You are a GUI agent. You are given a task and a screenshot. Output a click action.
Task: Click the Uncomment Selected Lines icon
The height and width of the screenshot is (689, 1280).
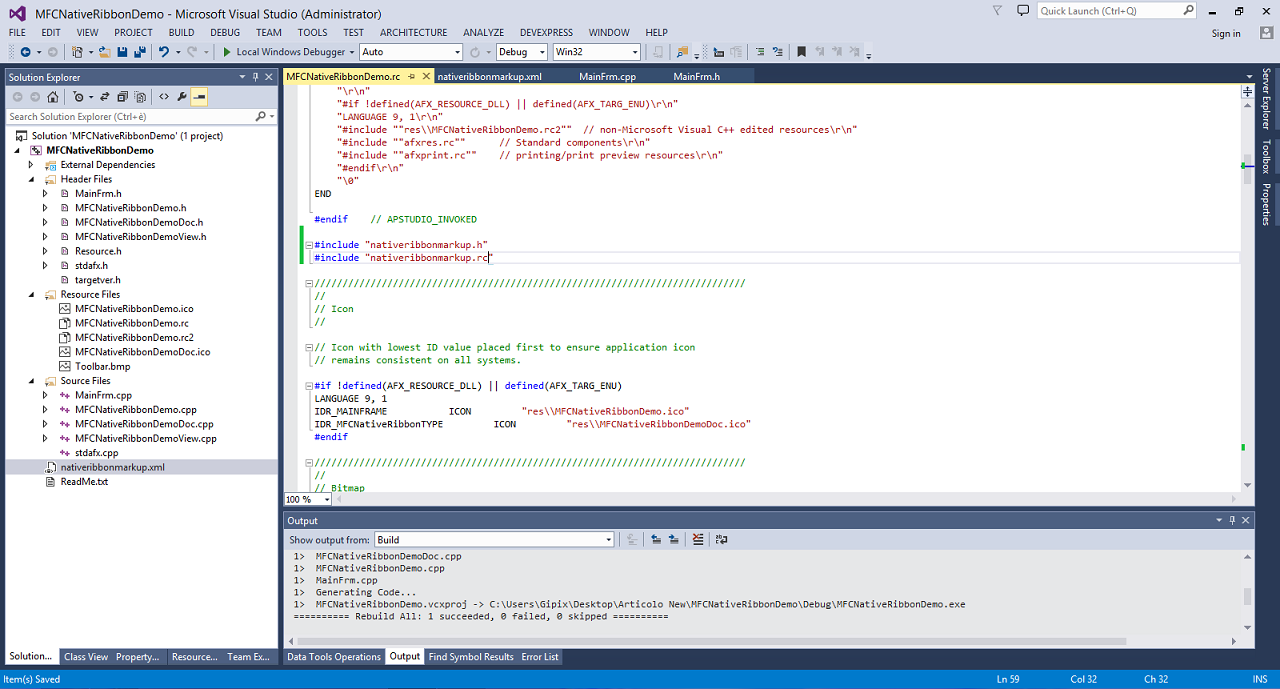776,52
